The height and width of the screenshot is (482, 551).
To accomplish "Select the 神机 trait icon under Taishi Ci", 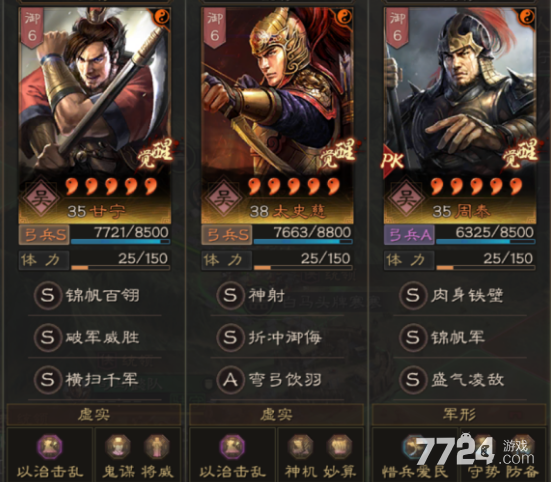I will click(301, 447).
